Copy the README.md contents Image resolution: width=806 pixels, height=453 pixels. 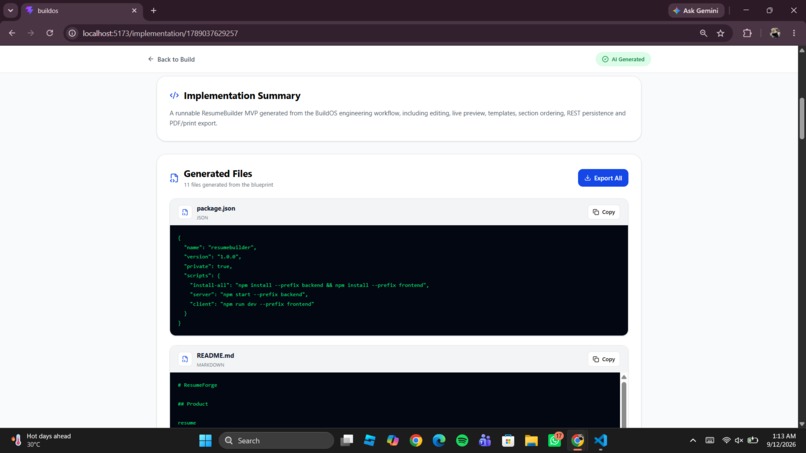[603, 359]
